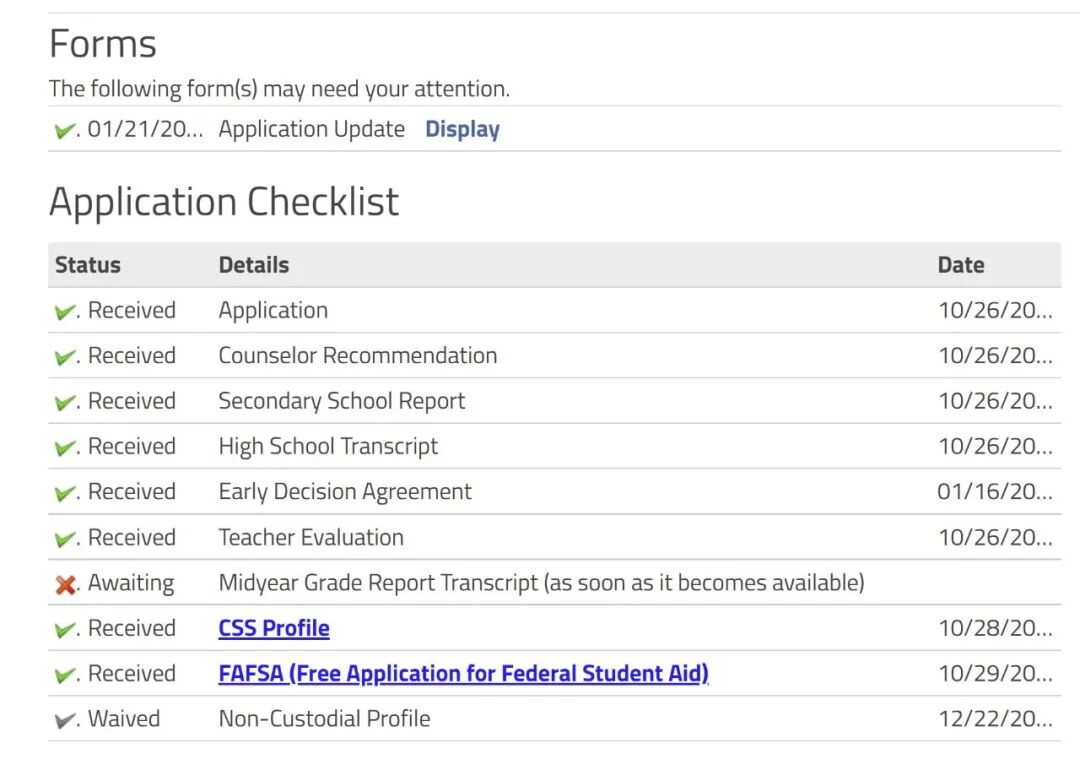Open the Display link for Application Update
Screen dimensions: 1080x770
(462, 129)
